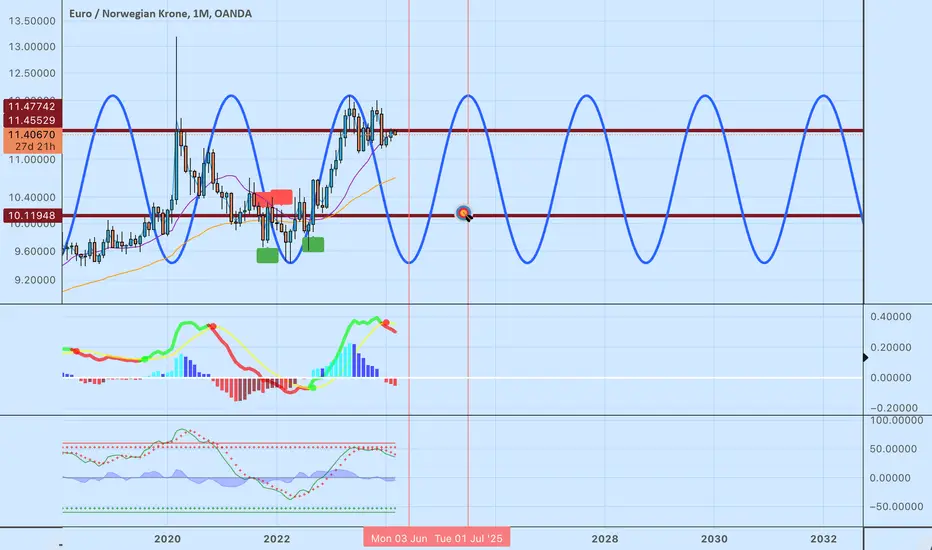Click the 13.00000 price scale value
This screenshot has width=932, height=550.
[x=32, y=47]
